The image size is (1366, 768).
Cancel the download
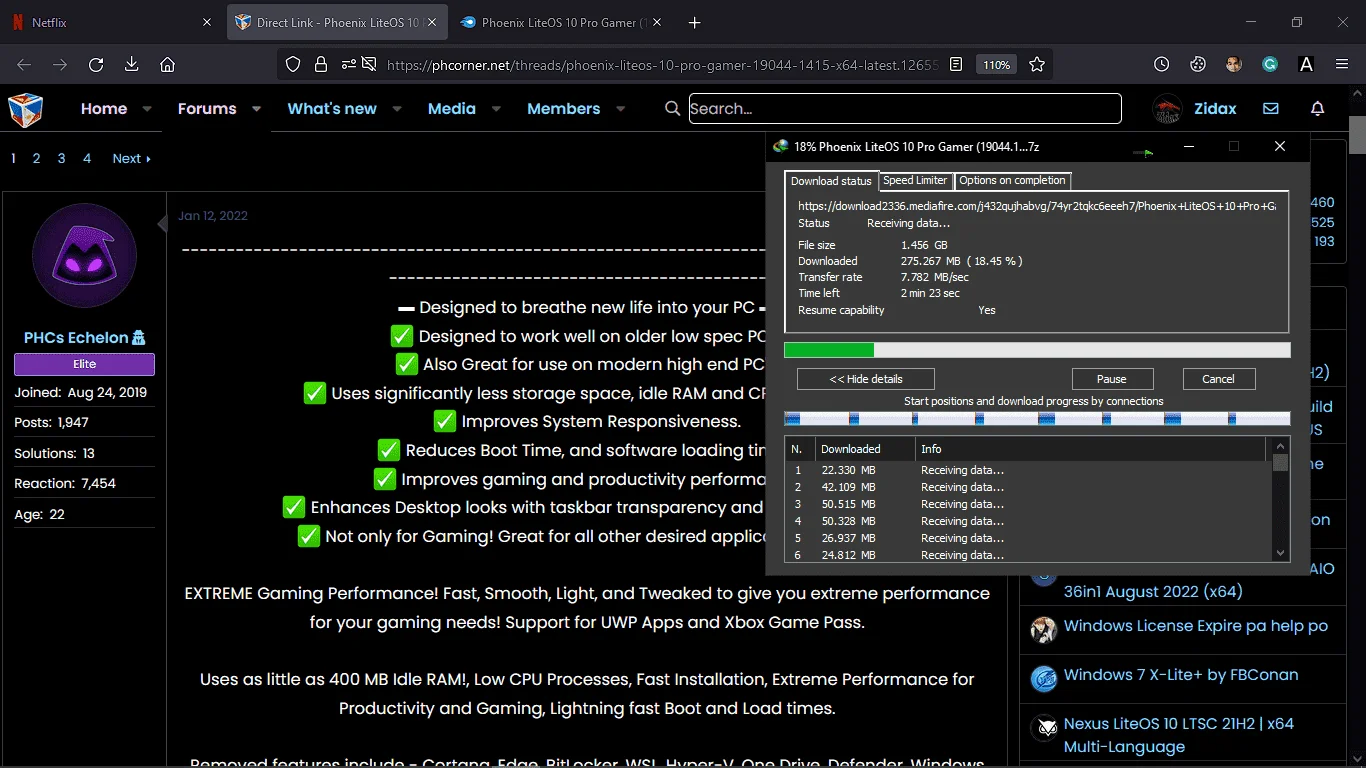click(x=1218, y=379)
